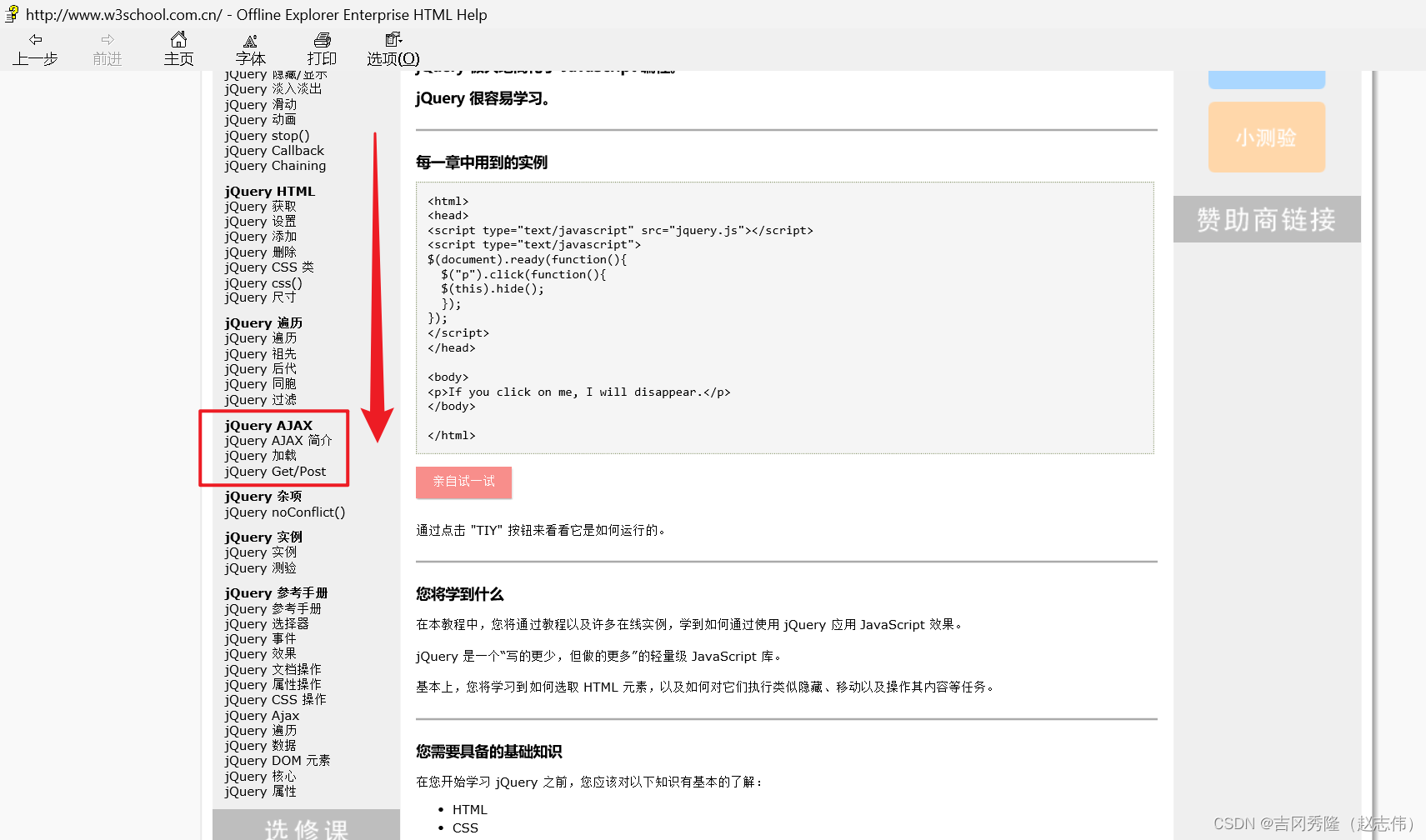Open the jQuery 设置 link
Viewport: 1426px width, 840px height.
tap(260, 222)
